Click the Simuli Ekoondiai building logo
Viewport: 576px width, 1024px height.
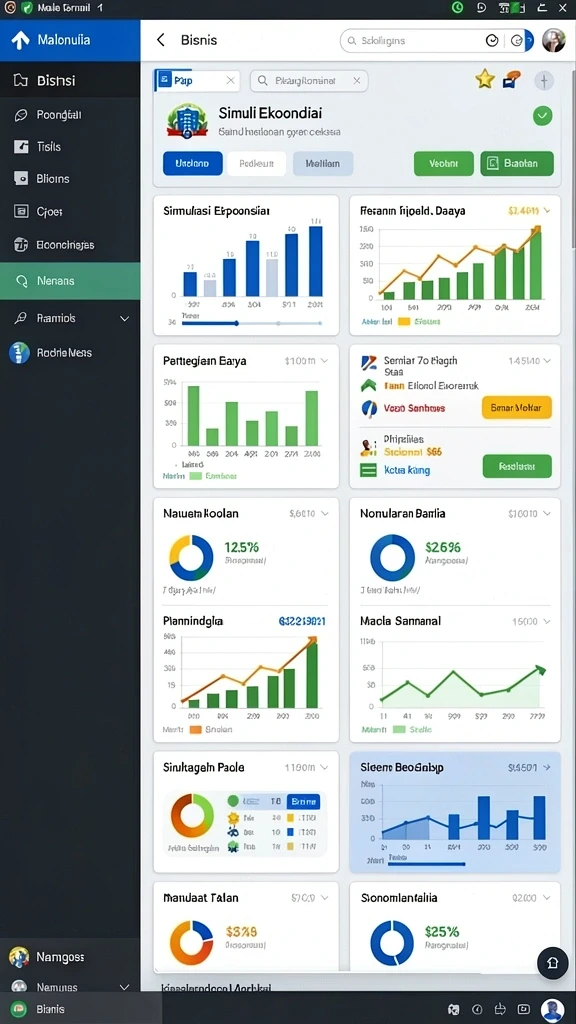[187, 121]
